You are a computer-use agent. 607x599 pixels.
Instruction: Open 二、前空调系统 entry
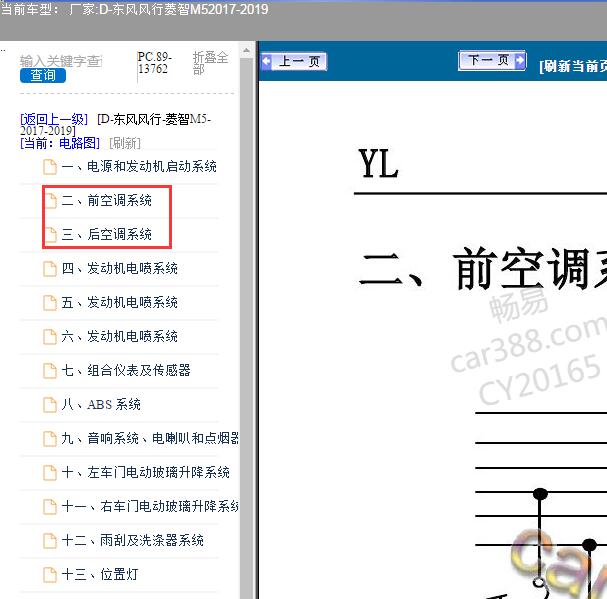click(x=106, y=201)
